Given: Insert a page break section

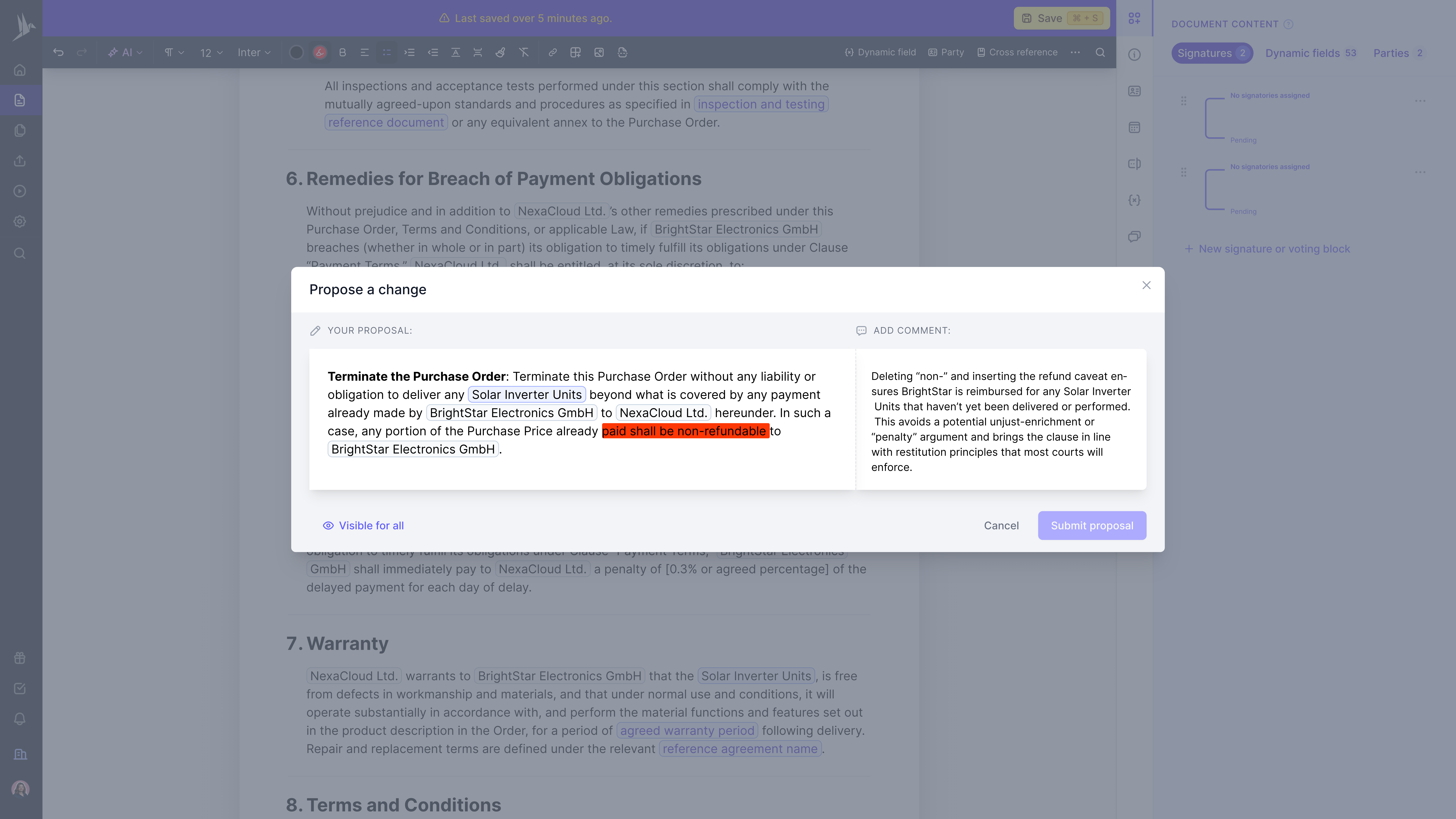Looking at the screenshot, I should (x=622, y=53).
